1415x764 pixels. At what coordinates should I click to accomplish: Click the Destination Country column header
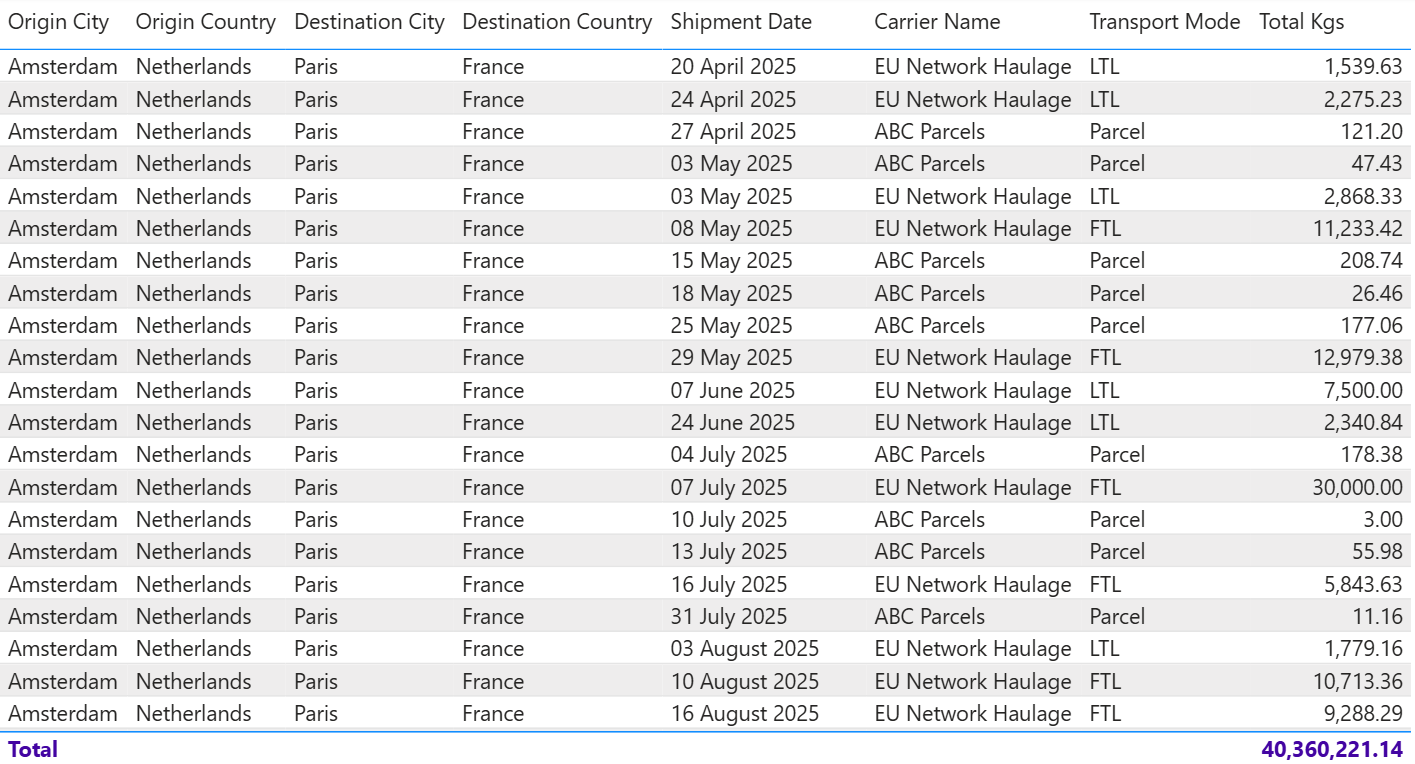tap(557, 22)
